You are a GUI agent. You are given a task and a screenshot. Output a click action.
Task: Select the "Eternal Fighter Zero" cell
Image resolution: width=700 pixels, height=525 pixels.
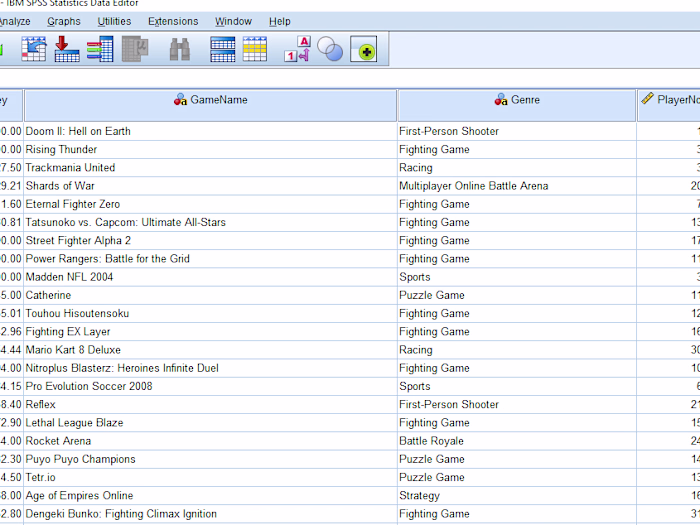click(x=210, y=204)
